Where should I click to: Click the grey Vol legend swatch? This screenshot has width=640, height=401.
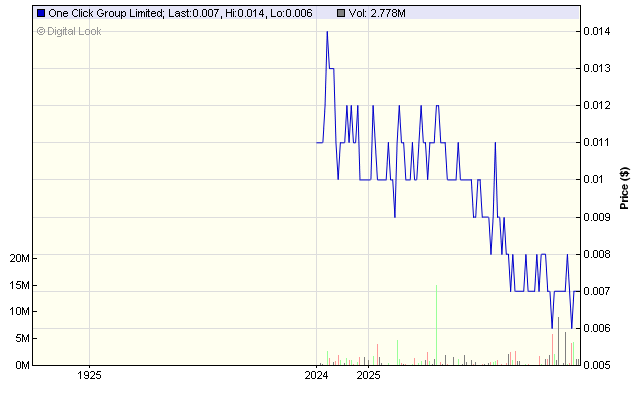pos(341,13)
